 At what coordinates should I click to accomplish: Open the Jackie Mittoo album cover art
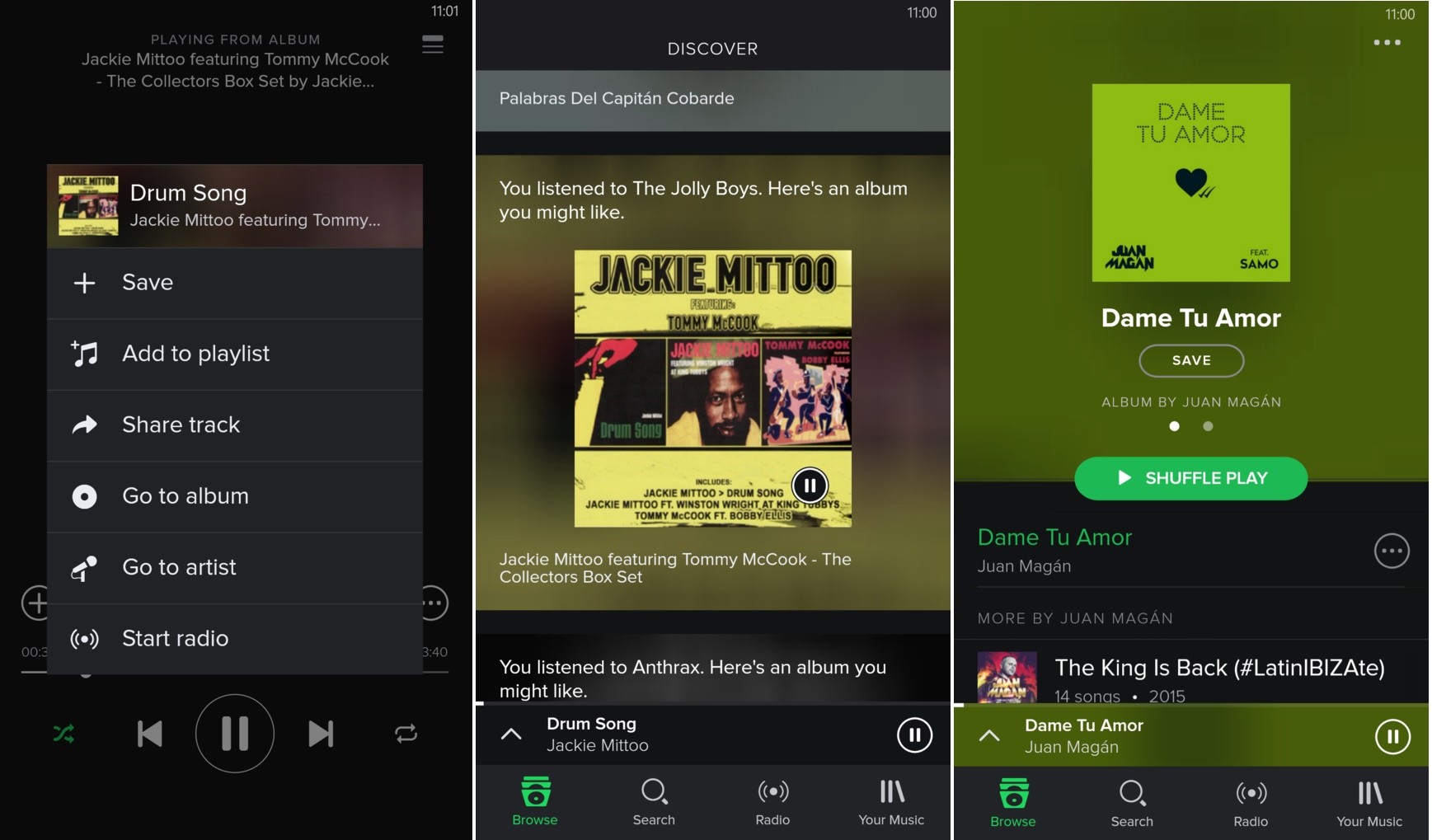click(x=713, y=389)
